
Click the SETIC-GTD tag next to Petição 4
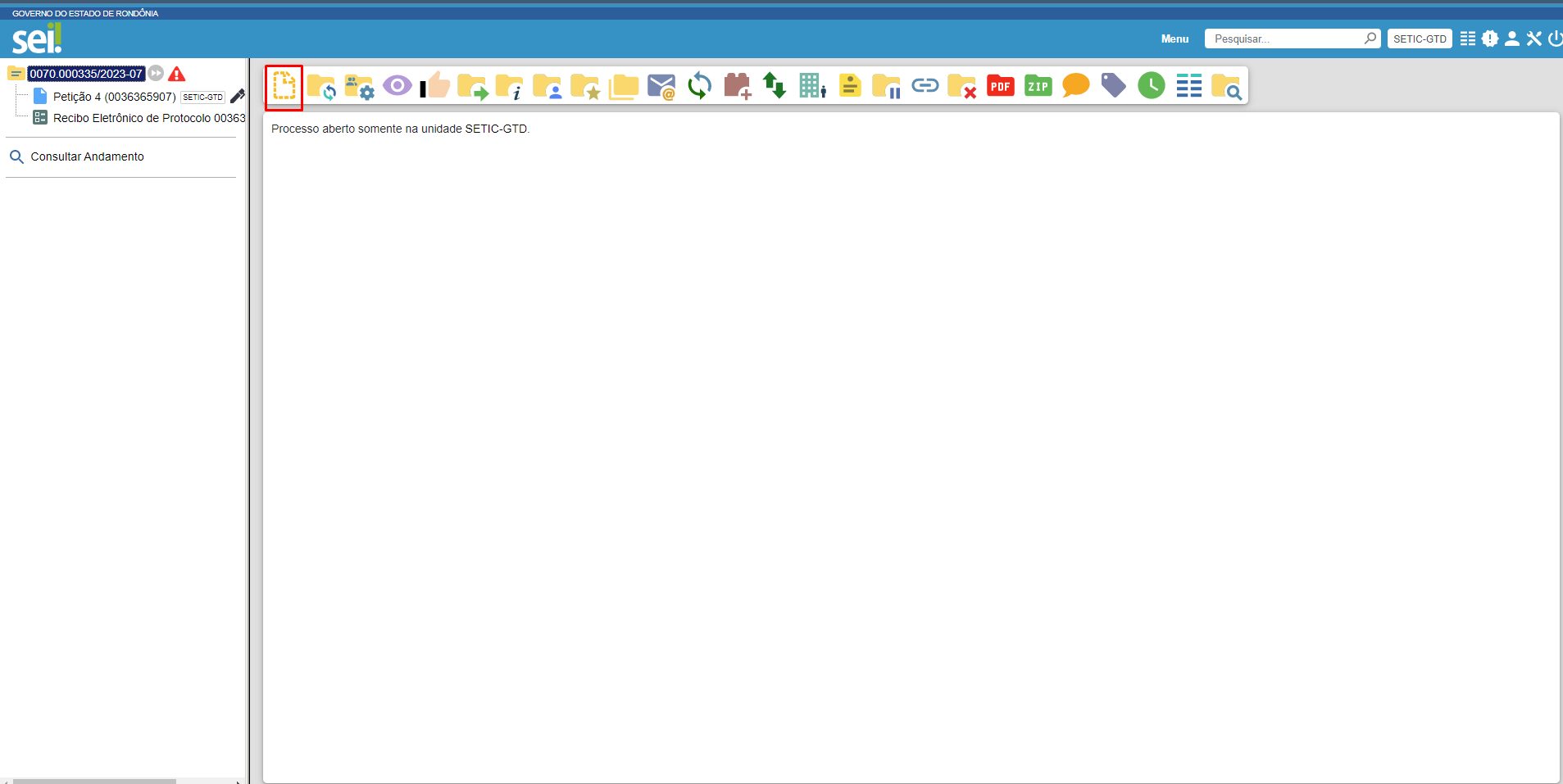[x=202, y=97]
